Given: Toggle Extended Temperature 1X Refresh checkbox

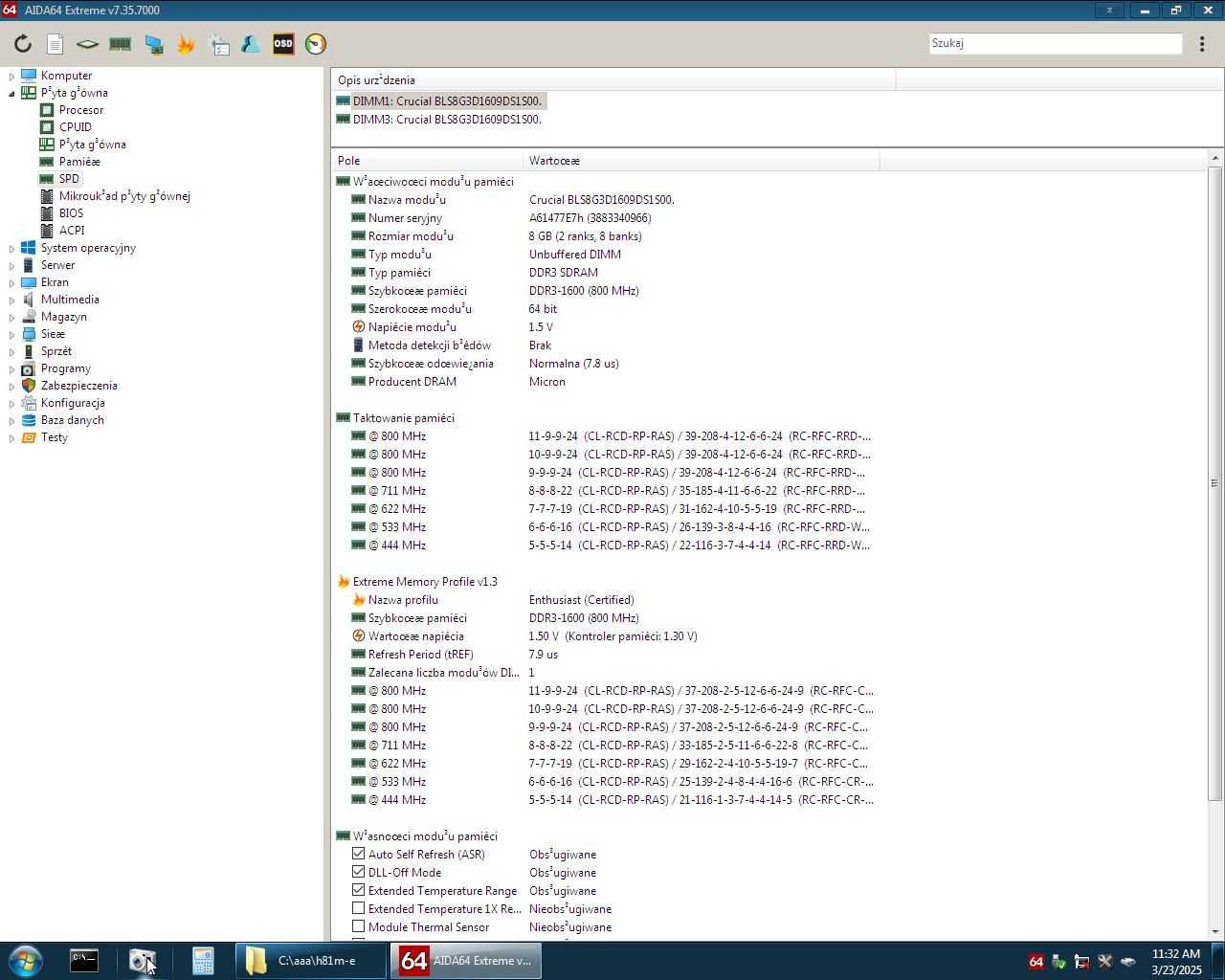Looking at the screenshot, I should 358,908.
